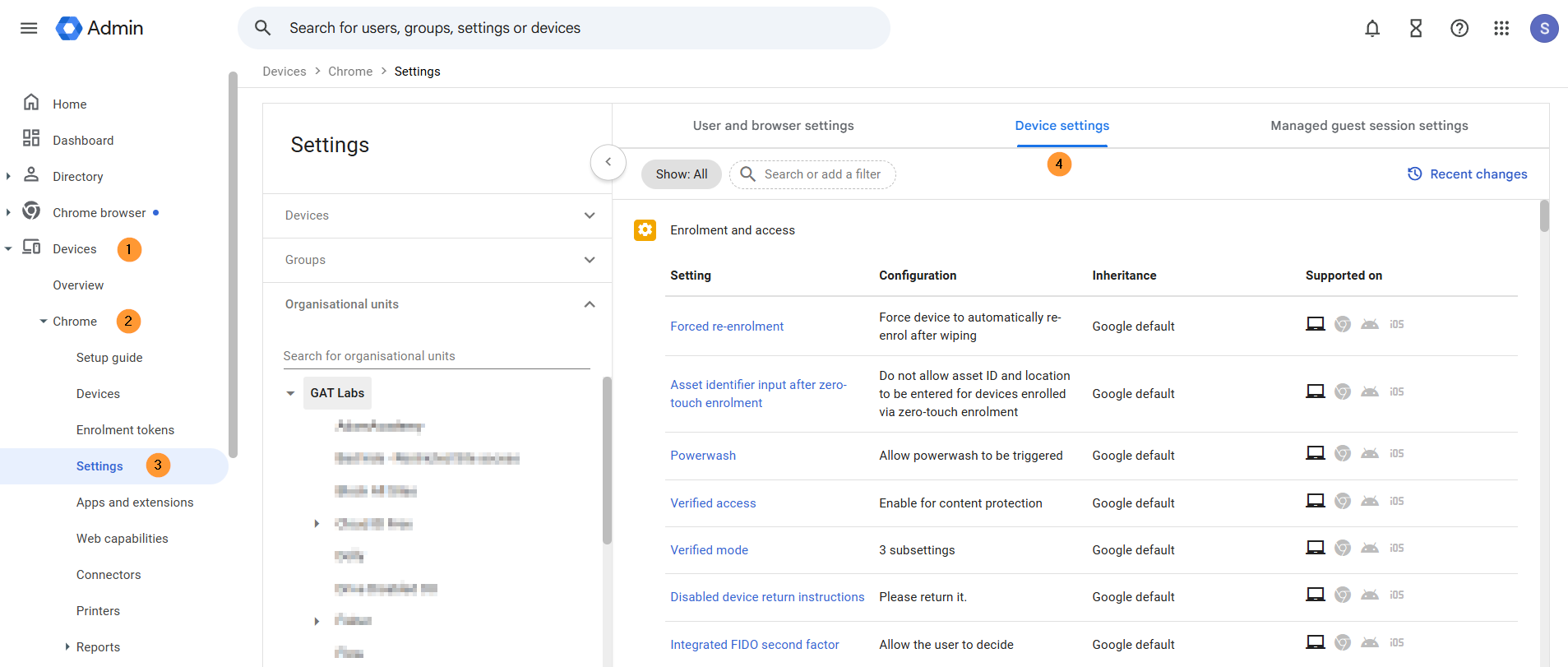
Task: Open the help question mark icon
Action: (1459, 29)
